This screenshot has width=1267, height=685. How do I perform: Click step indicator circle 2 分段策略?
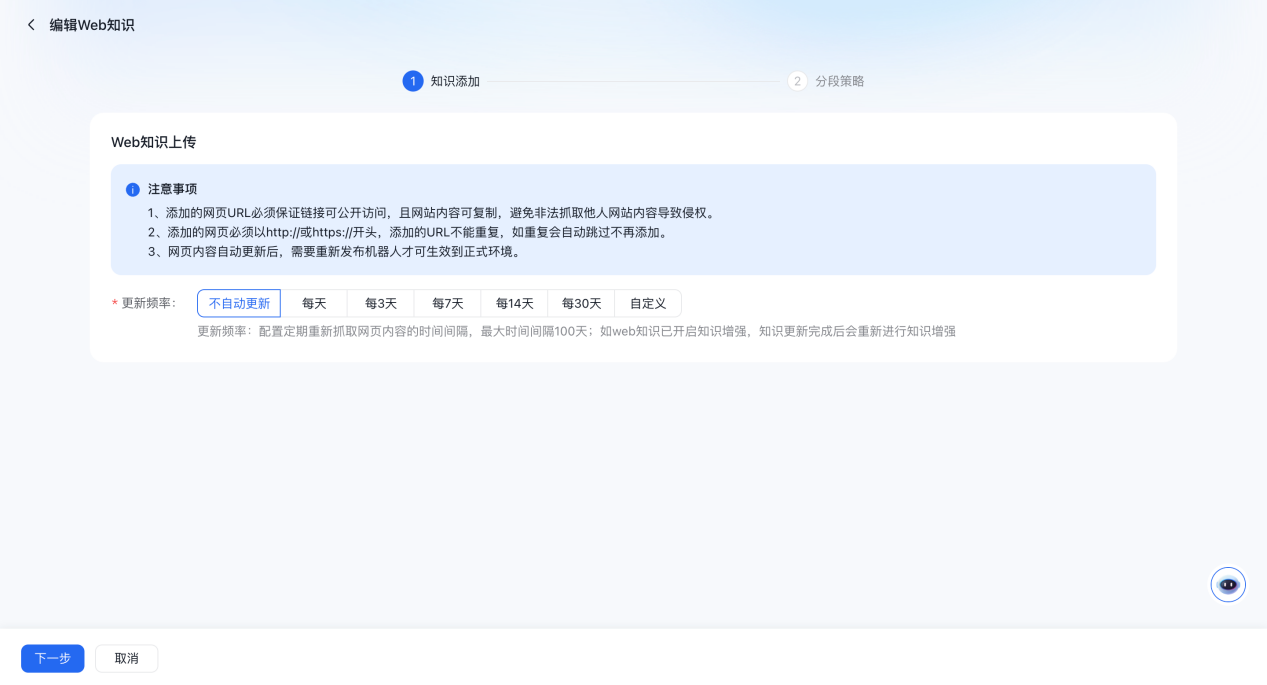point(797,81)
